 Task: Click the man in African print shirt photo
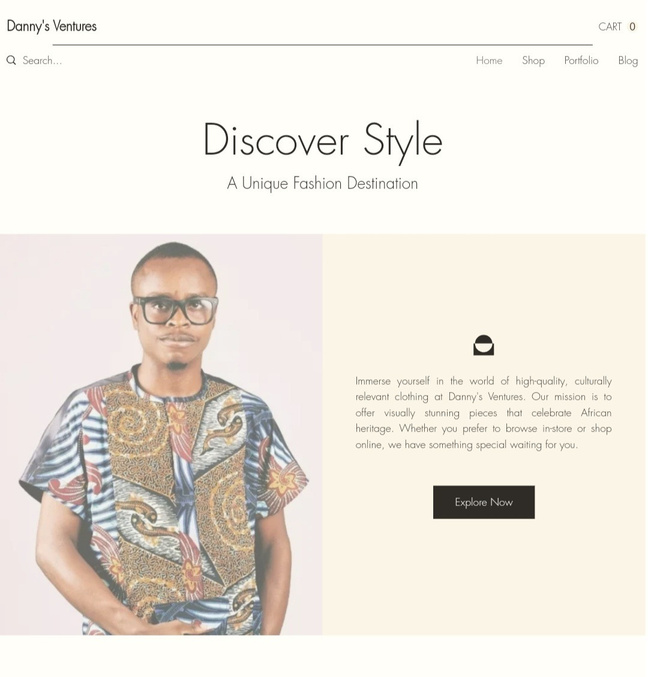(x=161, y=435)
